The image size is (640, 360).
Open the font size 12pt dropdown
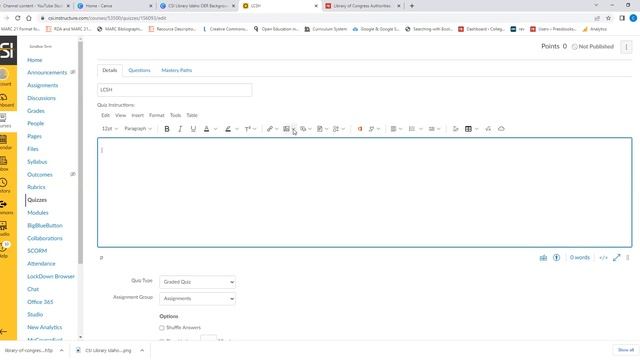point(109,129)
